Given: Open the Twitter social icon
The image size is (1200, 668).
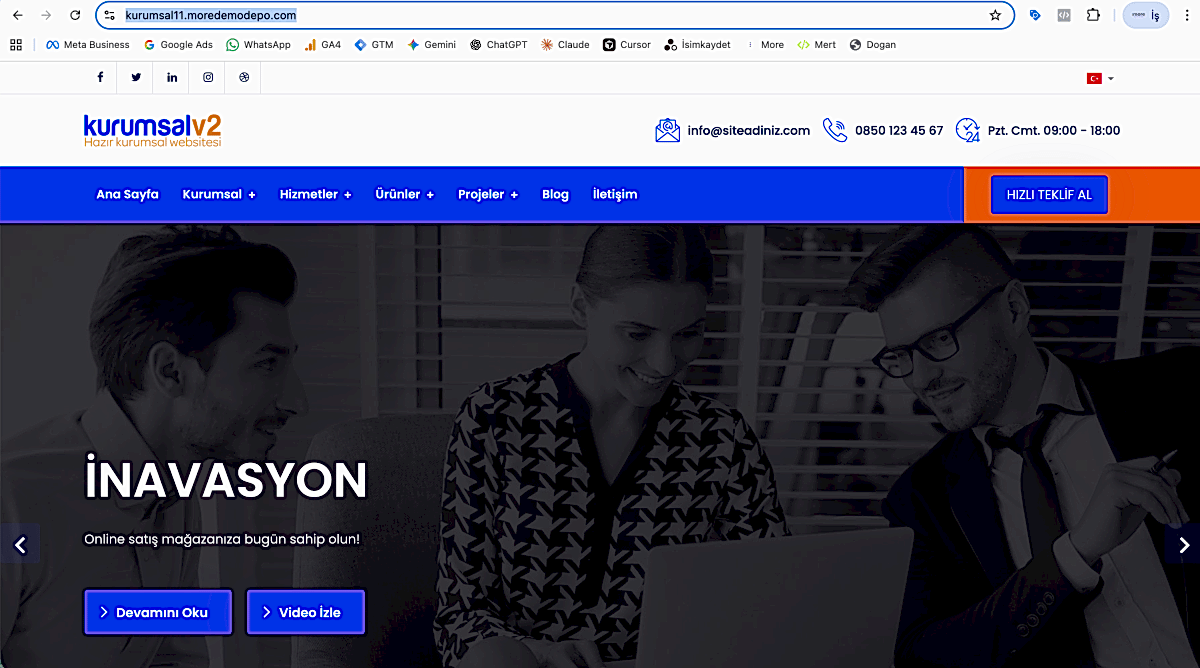Looking at the screenshot, I should pyautogui.click(x=136, y=78).
